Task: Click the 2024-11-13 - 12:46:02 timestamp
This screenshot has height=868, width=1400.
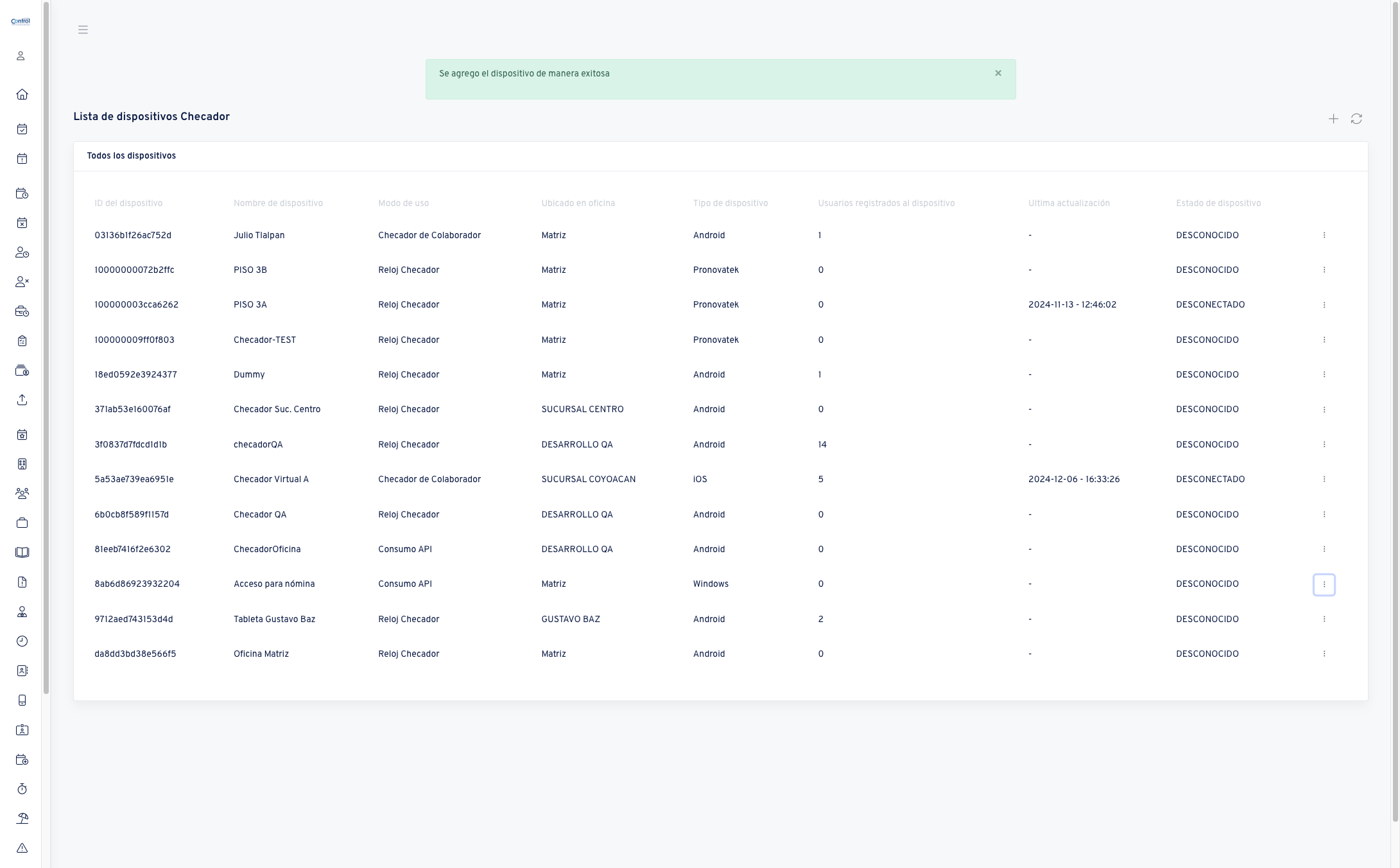Action: pyautogui.click(x=1072, y=305)
